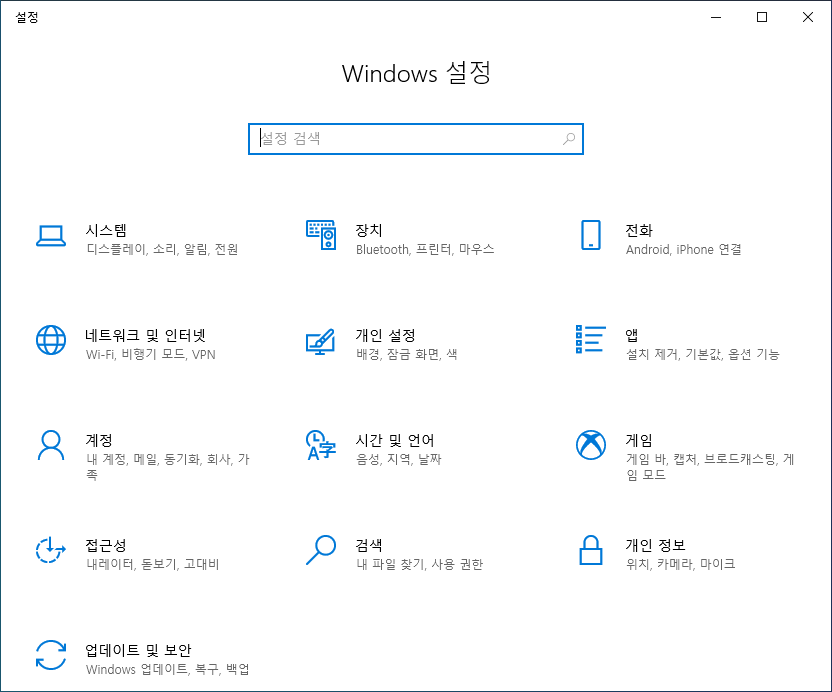Click description 'Bluetooth, 프린터, 마우스'
The height and width of the screenshot is (692, 832).
[x=425, y=249]
